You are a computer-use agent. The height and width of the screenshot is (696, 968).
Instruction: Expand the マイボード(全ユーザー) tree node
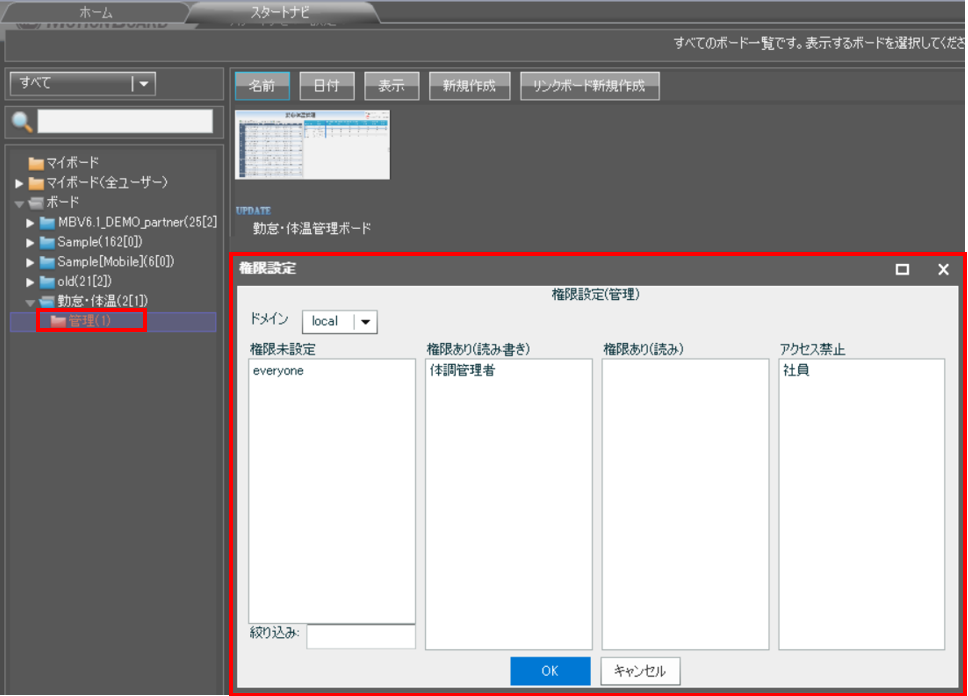[19, 183]
